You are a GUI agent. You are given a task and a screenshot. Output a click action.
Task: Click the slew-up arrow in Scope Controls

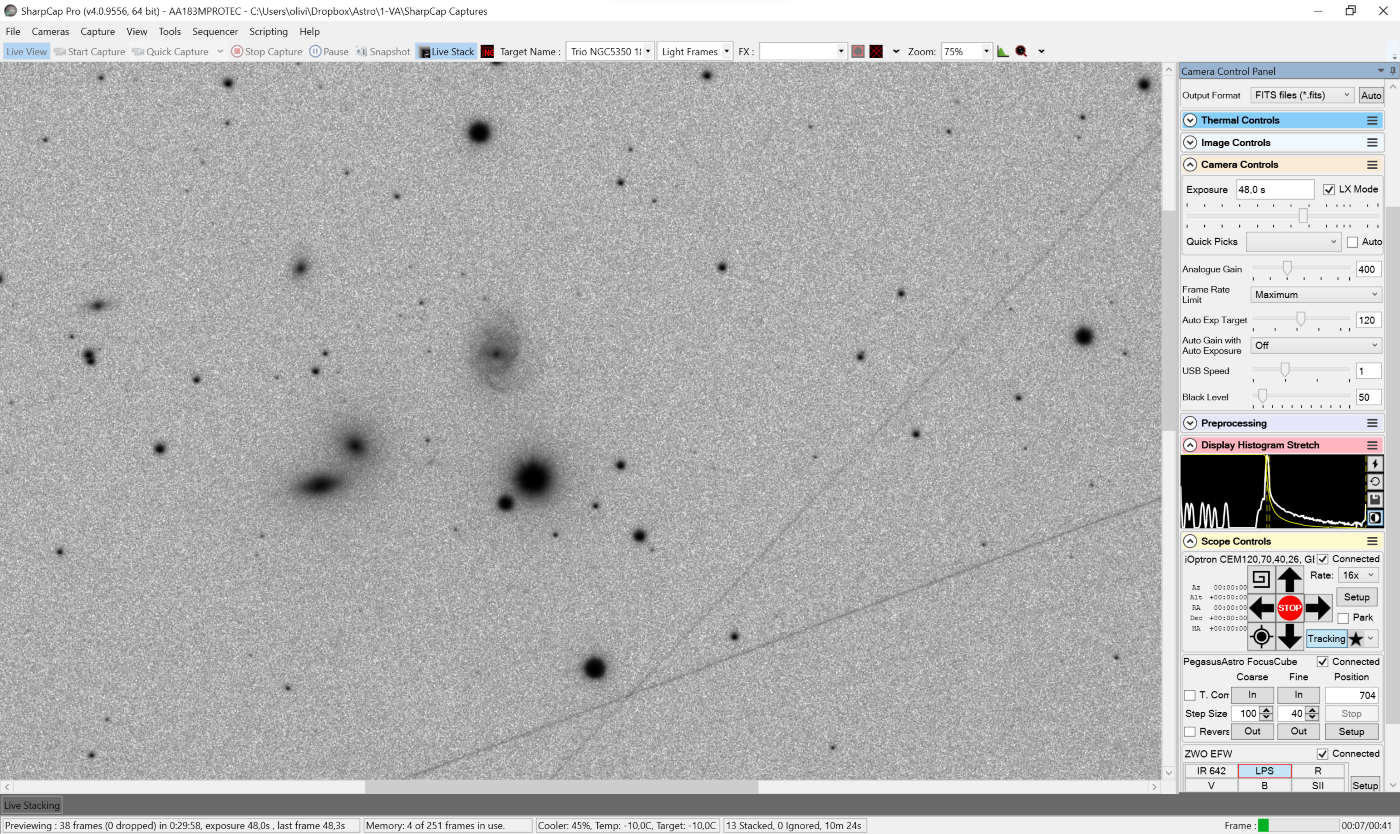tap(1289, 578)
